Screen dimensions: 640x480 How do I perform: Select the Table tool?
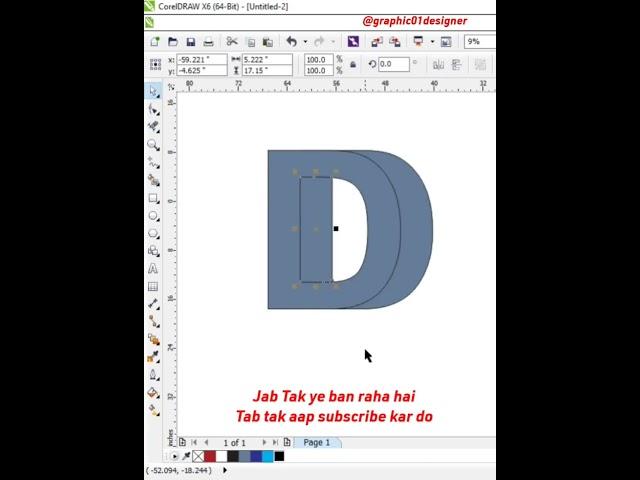[153, 287]
